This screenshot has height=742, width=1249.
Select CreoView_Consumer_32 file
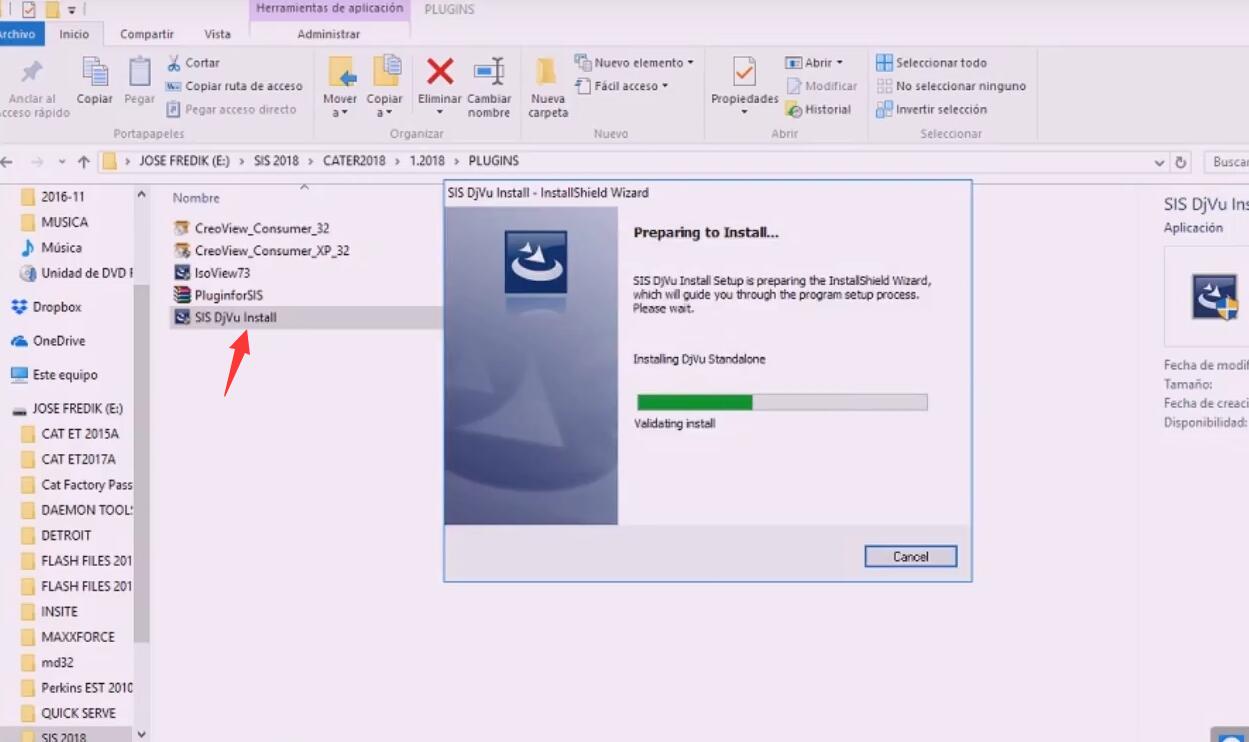point(262,228)
